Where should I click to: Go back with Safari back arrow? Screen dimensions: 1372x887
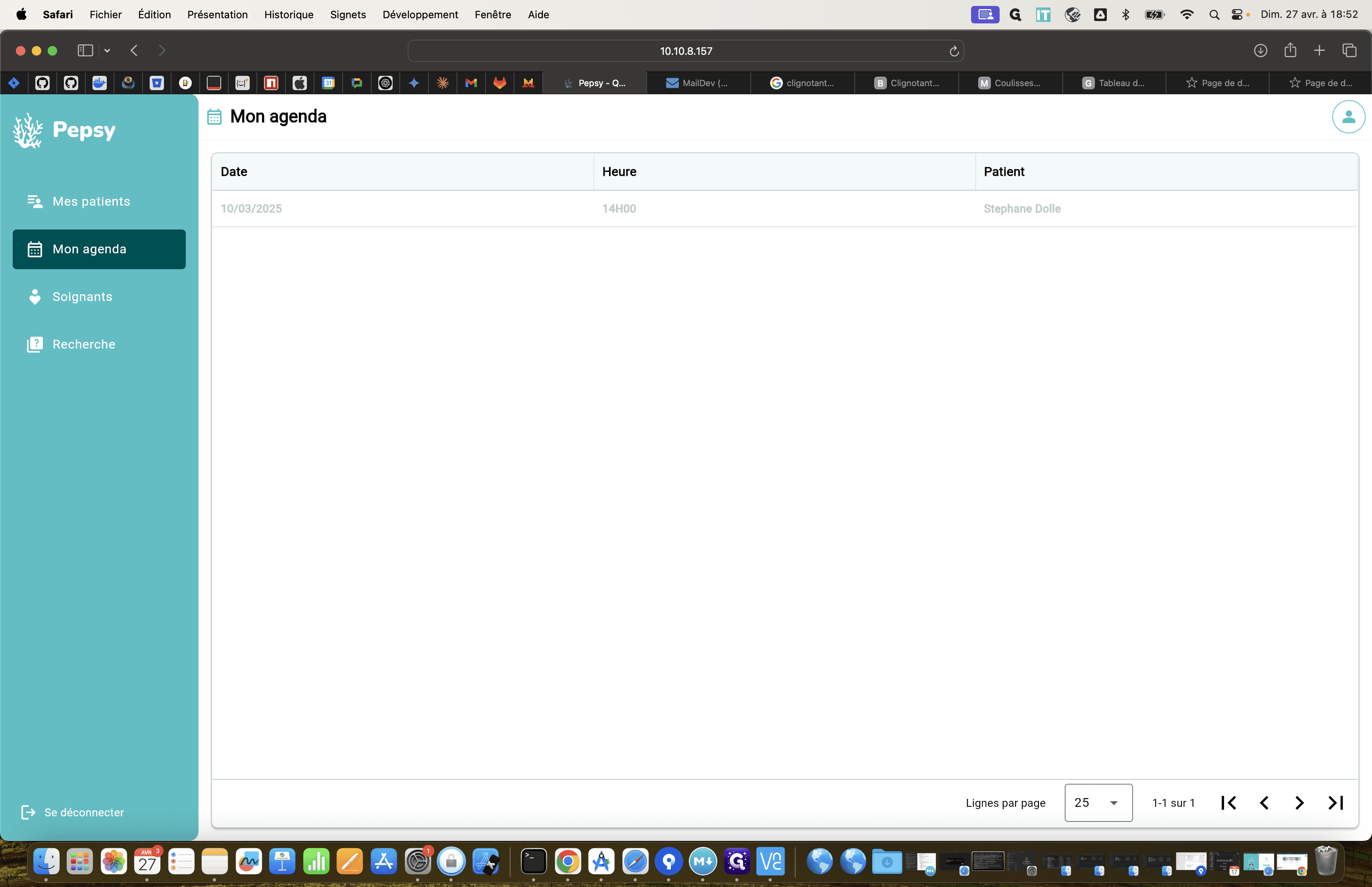134,51
